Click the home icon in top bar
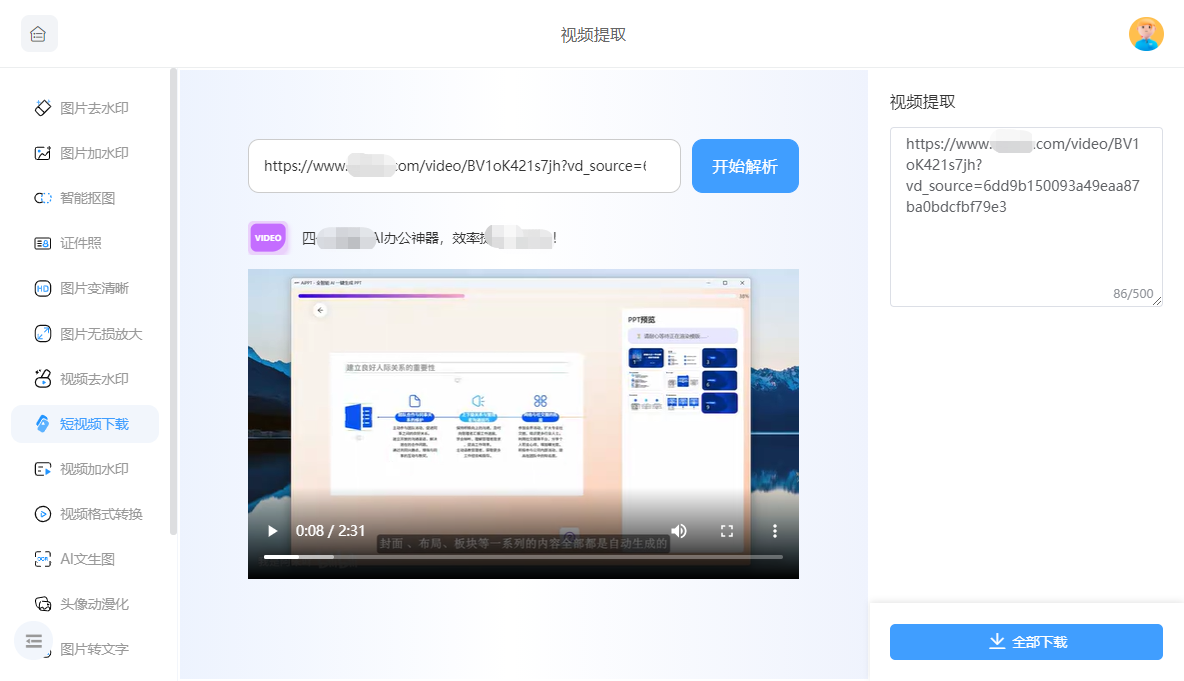The width and height of the screenshot is (1184, 681). tap(39, 34)
